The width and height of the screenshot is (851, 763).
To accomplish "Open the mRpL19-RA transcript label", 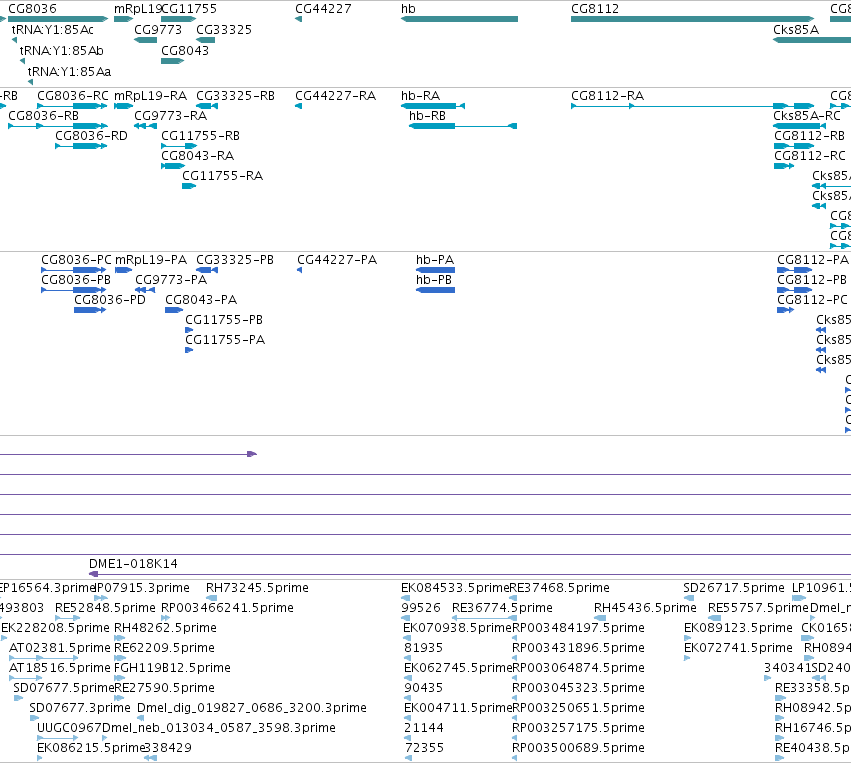I will [150, 96].
